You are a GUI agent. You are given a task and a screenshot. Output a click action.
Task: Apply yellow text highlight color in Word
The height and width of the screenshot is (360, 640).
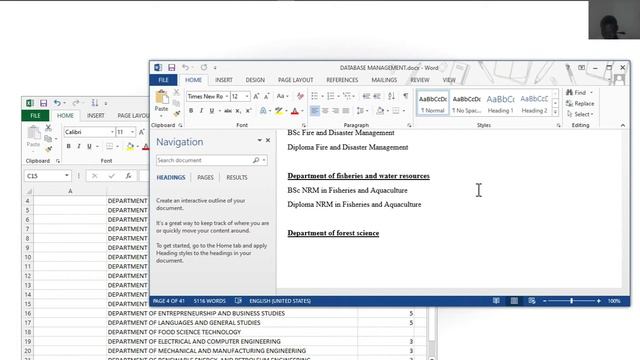279,111
